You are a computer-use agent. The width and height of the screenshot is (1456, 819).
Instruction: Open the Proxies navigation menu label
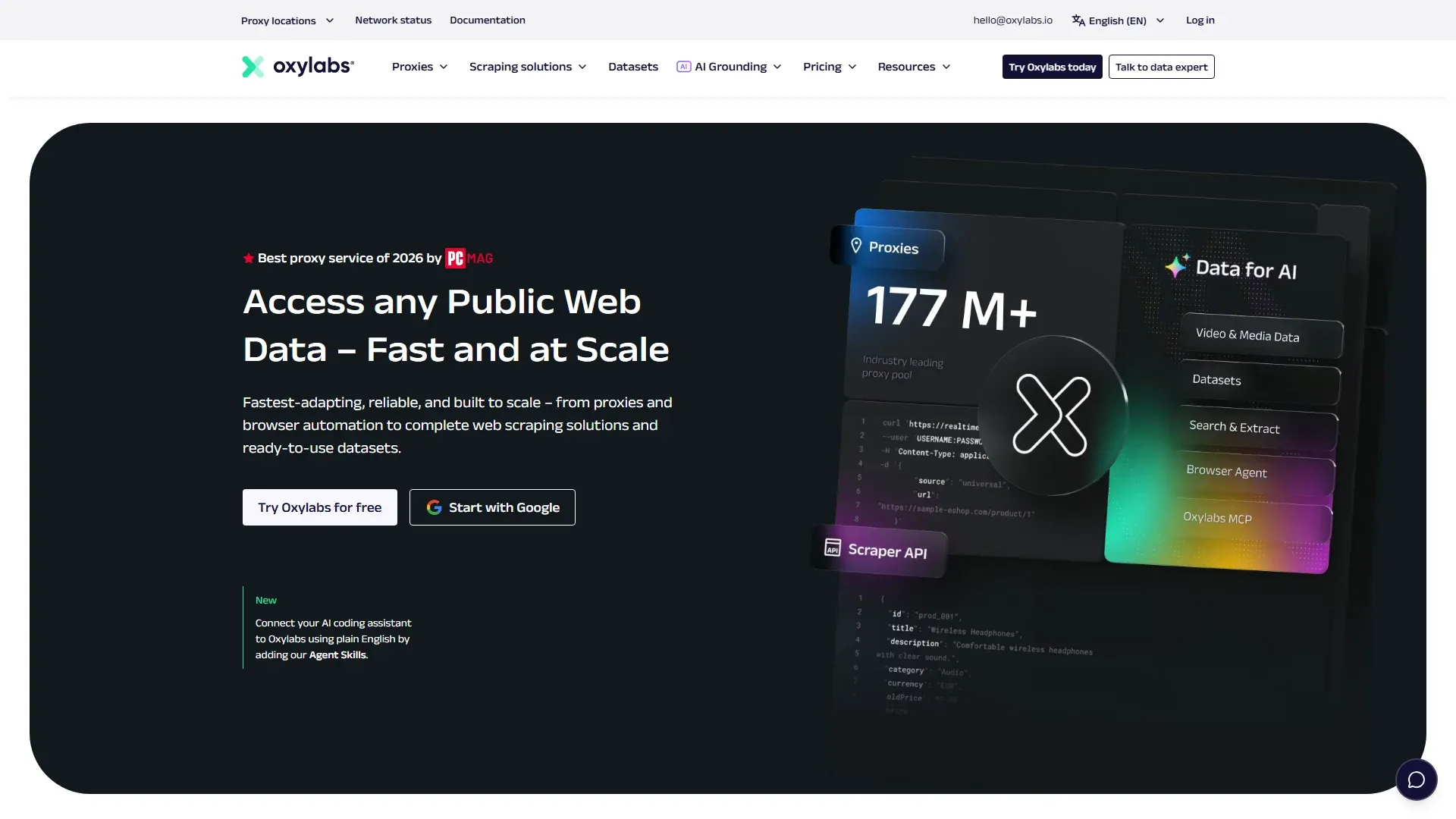413,67
